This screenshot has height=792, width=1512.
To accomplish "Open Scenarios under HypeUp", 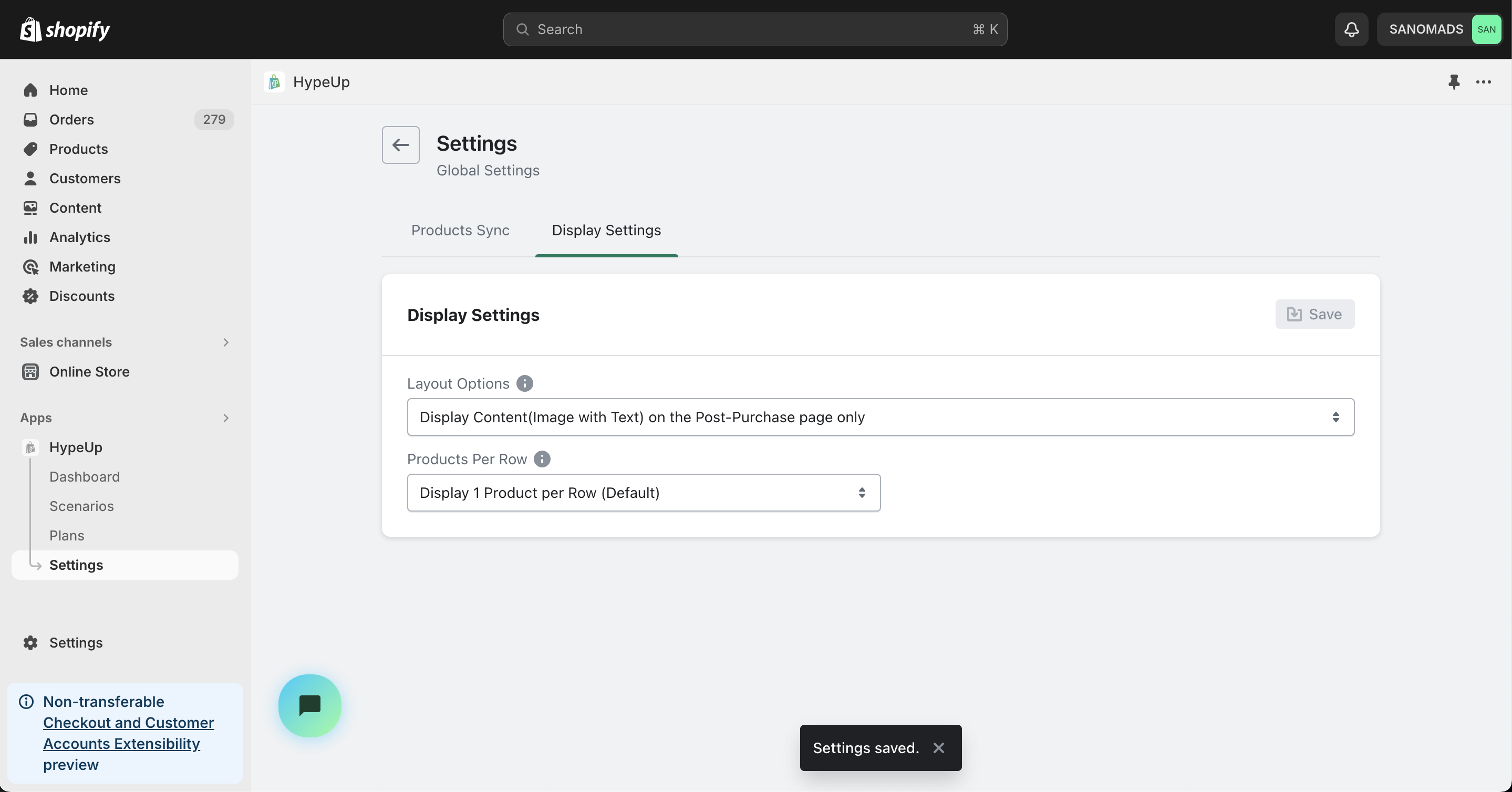I will click(x=81, y=506).
